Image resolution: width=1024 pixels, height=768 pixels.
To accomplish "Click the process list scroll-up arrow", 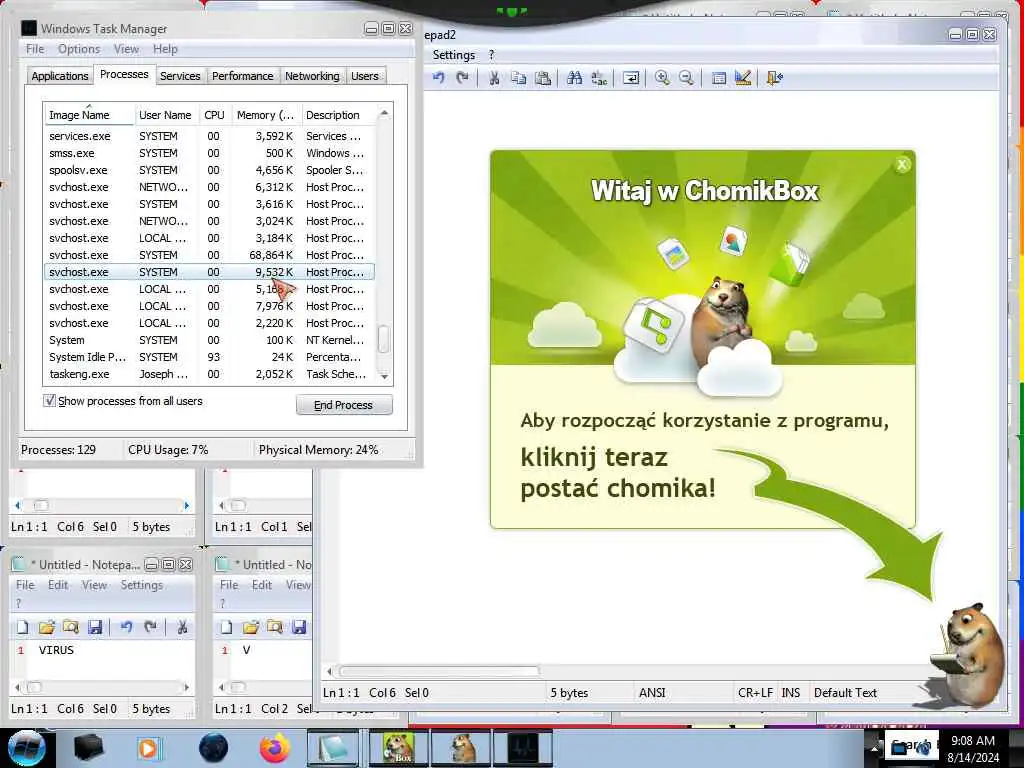I will click(384, 113).
